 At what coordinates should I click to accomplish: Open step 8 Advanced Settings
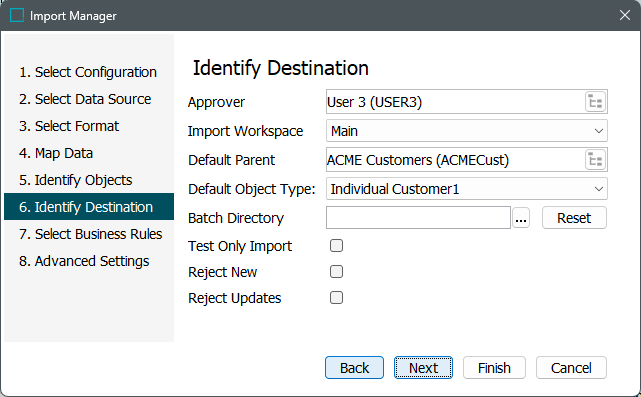pos(89,261)
